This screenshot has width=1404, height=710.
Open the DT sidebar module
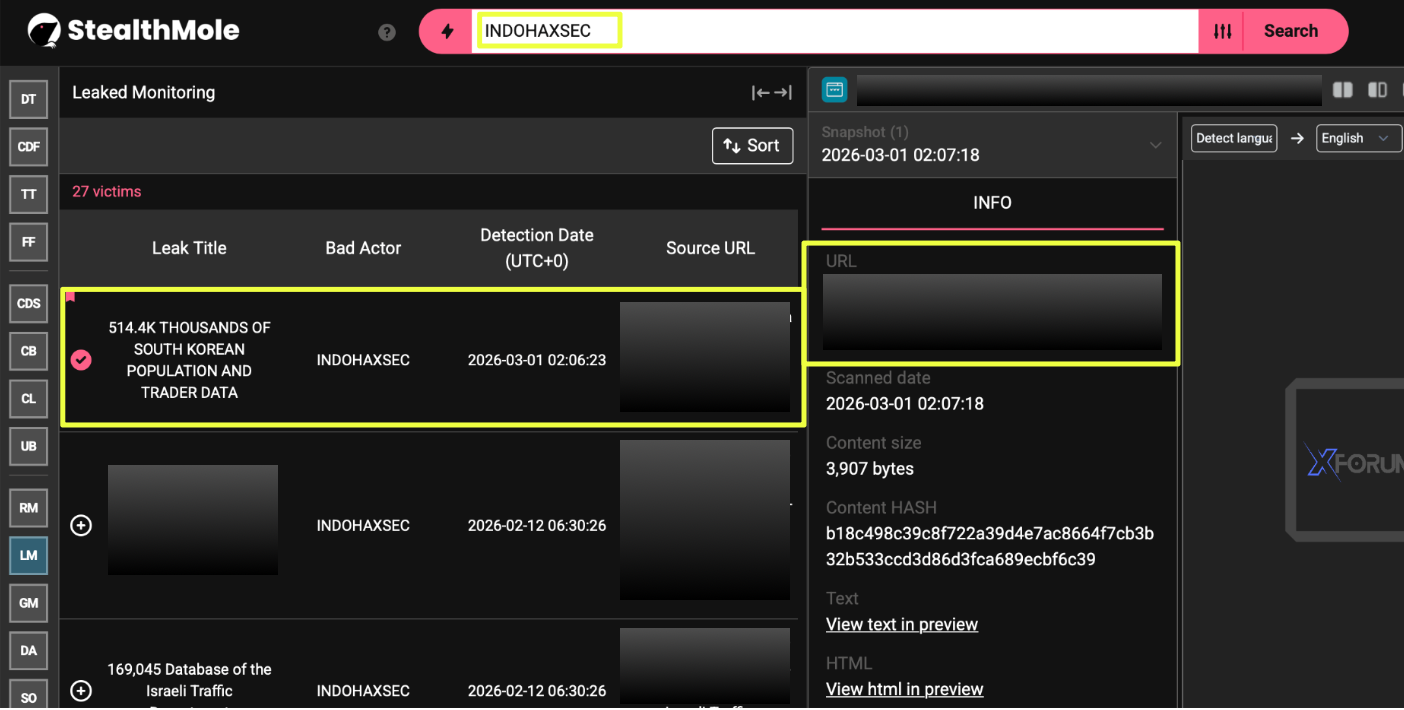(28, 99)
